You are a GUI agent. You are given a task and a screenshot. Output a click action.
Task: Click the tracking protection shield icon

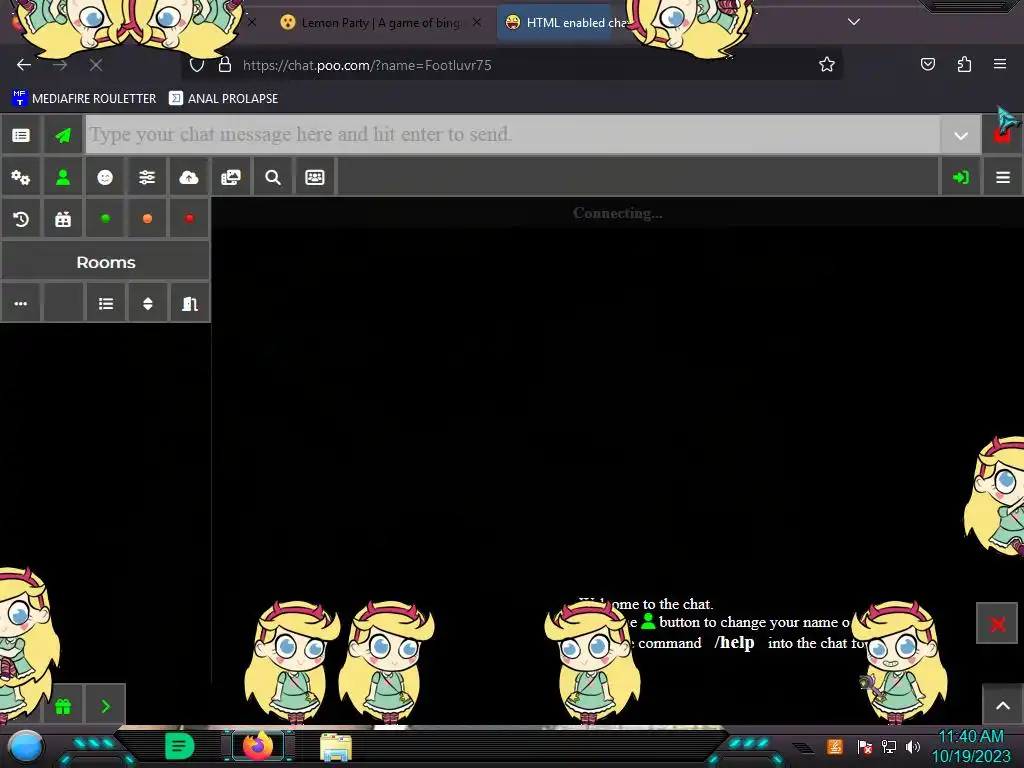[197, 65]
